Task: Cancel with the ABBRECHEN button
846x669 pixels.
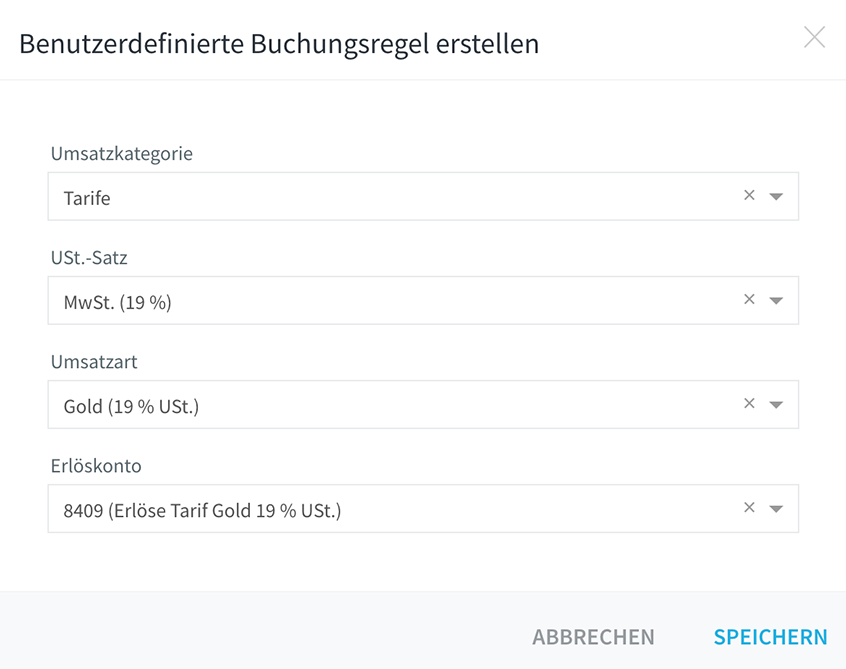Action: point(593,637)
